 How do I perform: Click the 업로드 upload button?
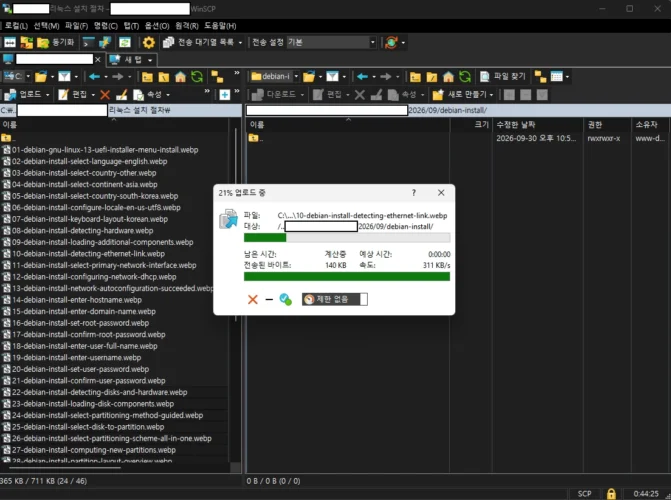pyautogui.click(x=23, y=94)
